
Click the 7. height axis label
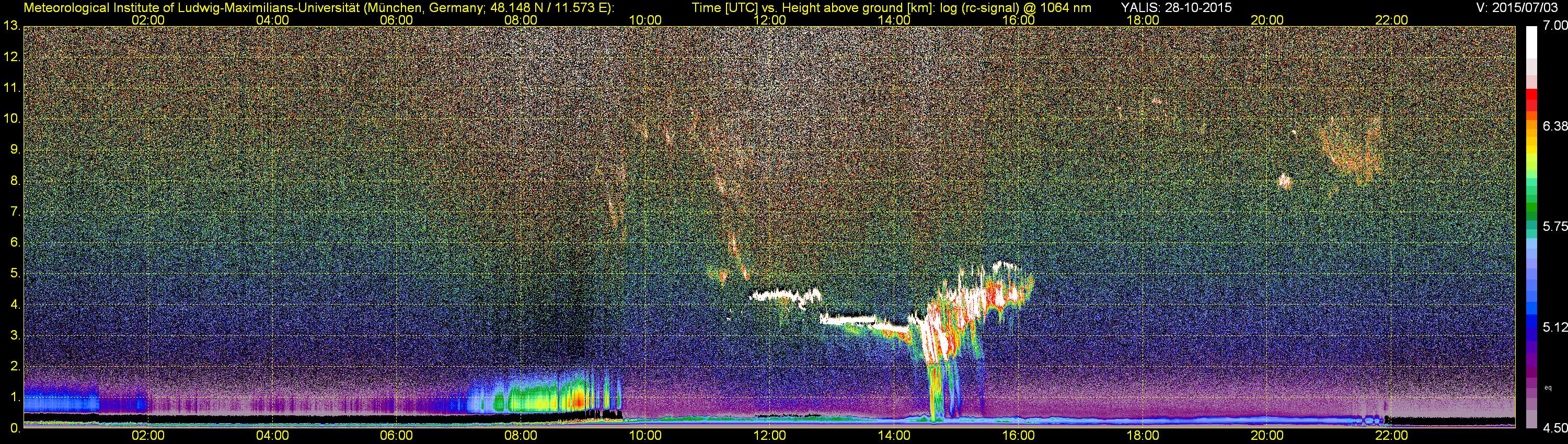(15, 211)
